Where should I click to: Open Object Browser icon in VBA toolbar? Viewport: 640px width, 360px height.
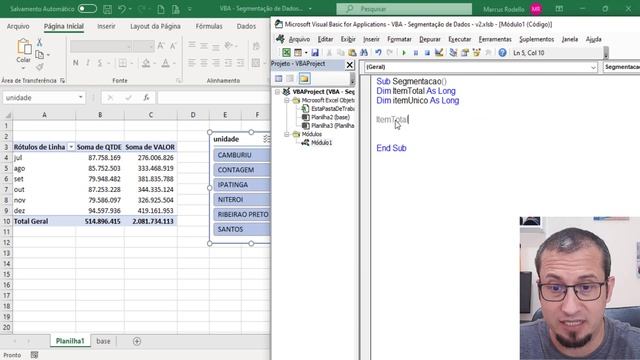point(476,53)
